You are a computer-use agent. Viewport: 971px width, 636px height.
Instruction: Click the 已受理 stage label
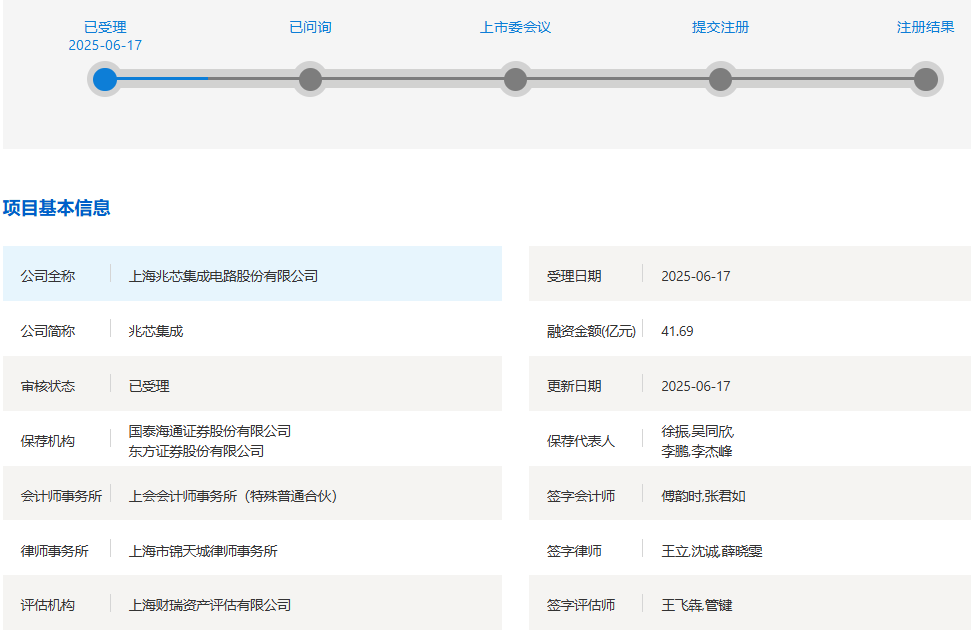pyautogui.click(x=105, y=27)
